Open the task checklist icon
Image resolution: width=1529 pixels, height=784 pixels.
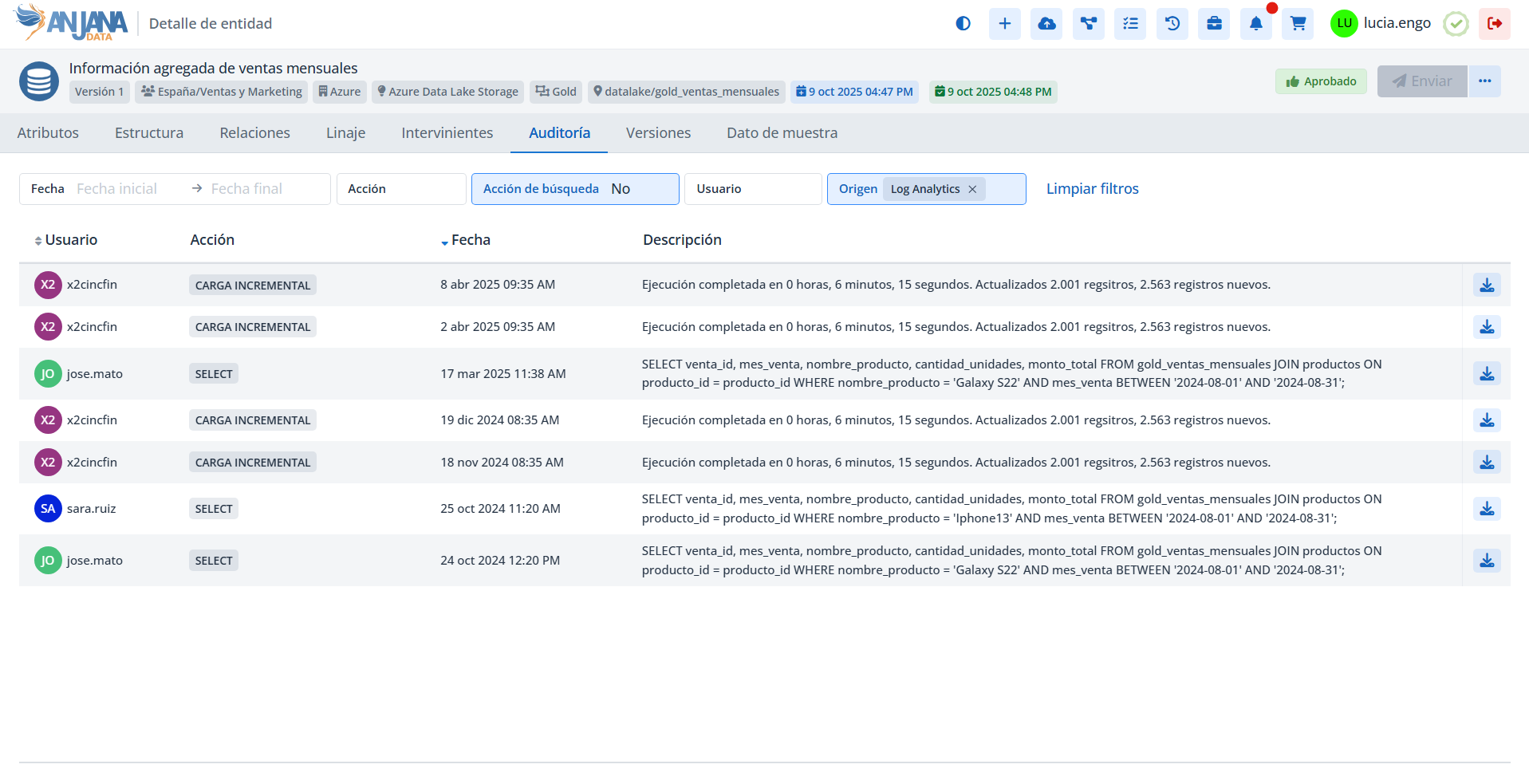[x=1130, y=24]
